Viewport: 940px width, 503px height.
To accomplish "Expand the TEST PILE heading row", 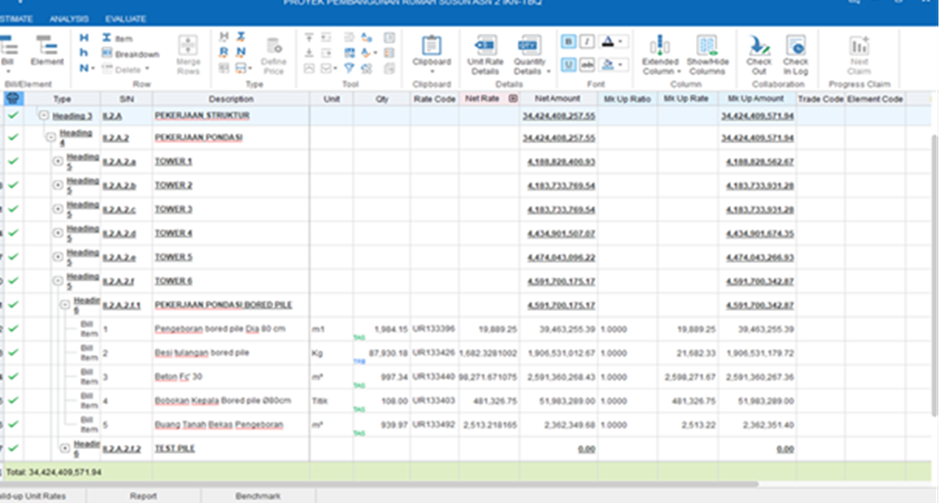I will click(64, 449).
